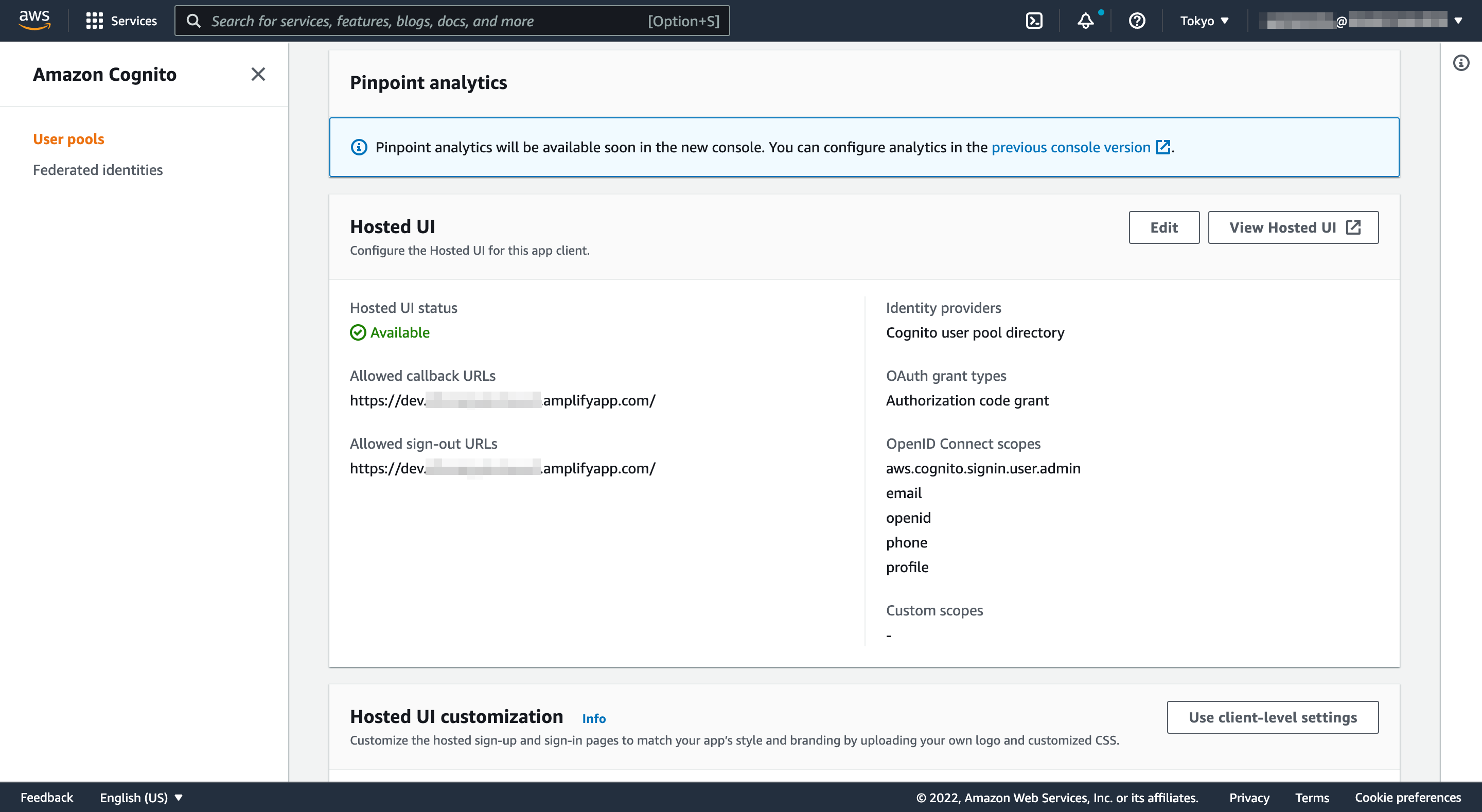Open the info panel on the right edge
This screenshot has width=1482, height=812.
(1462, 62)
